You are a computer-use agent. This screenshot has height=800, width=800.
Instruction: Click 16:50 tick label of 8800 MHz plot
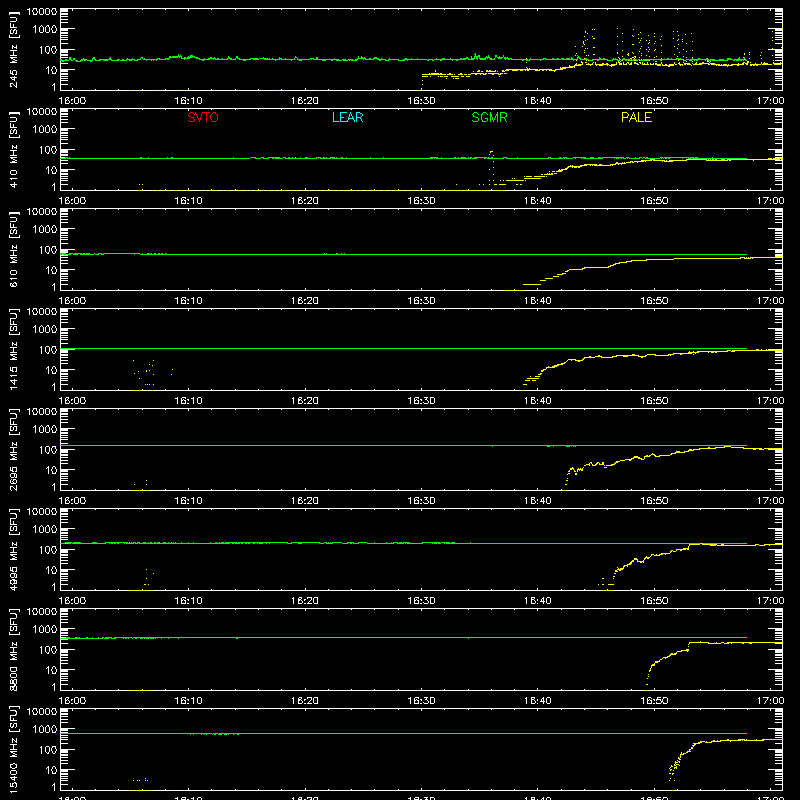[x=654, y=701]
